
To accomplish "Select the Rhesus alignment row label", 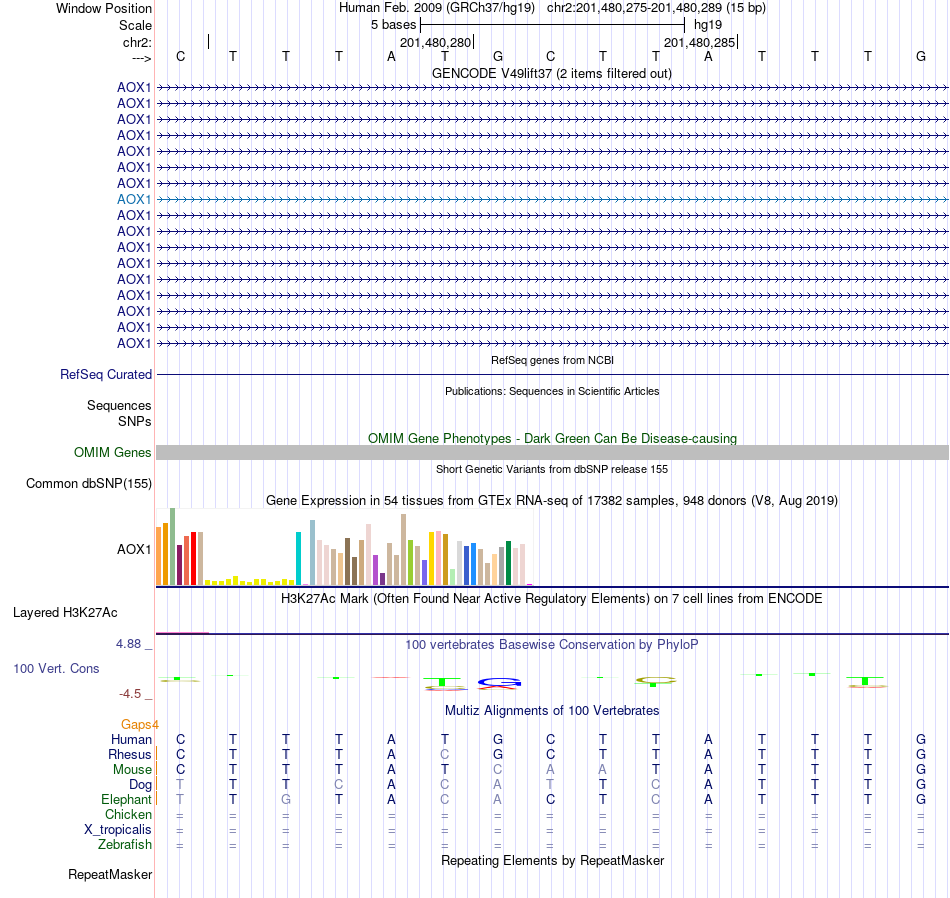I will tap(130, 754).
